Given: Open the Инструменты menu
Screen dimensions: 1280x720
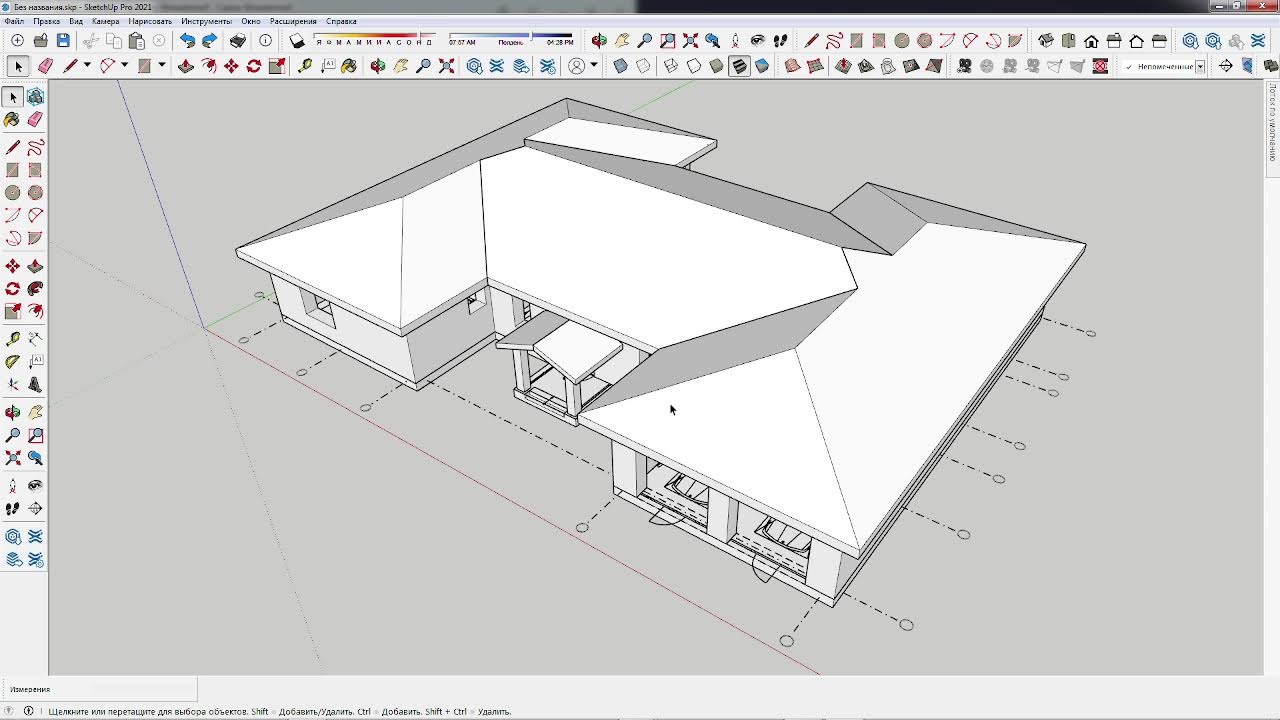Looking at the screenshot, I should coord(206,21).
